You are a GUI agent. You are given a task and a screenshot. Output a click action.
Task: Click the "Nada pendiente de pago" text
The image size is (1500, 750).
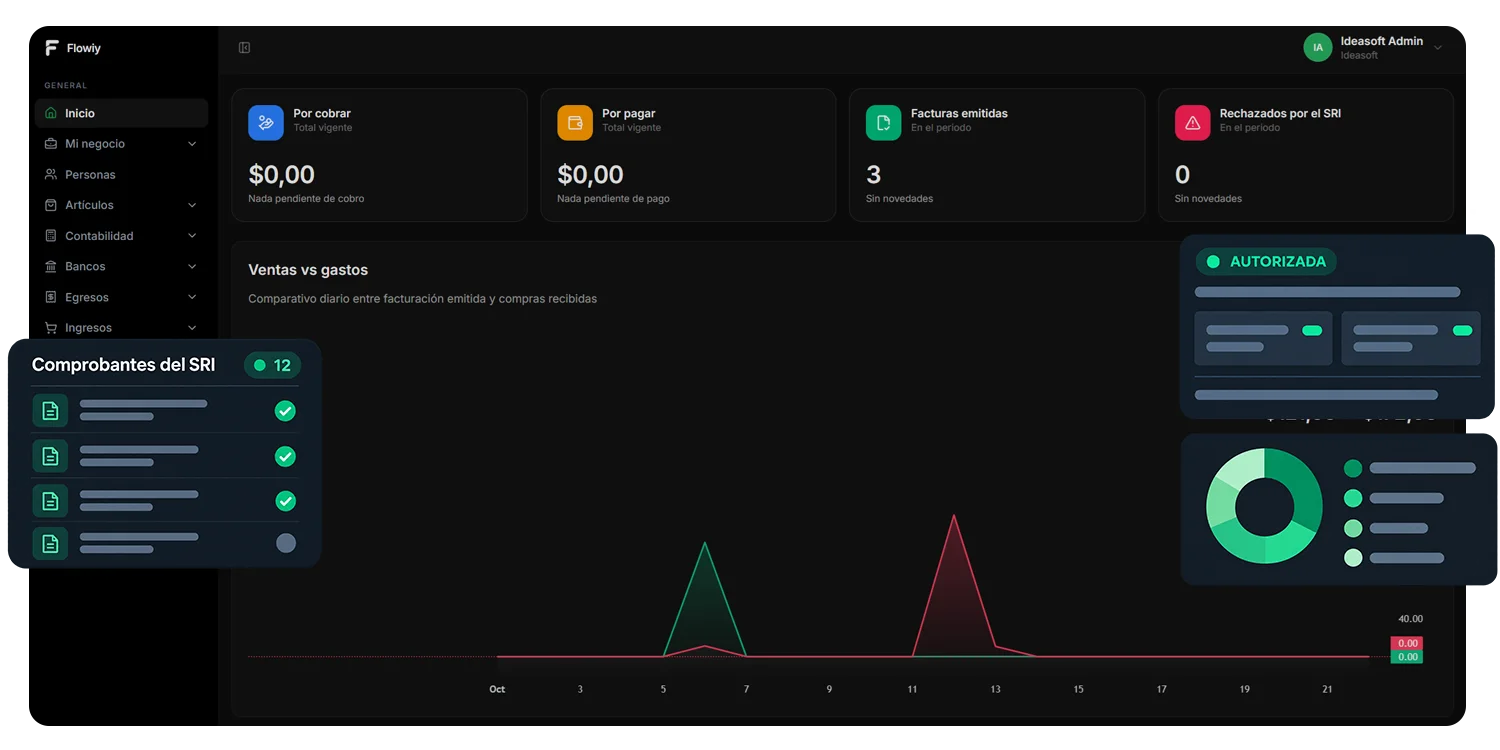click(613, 199)
